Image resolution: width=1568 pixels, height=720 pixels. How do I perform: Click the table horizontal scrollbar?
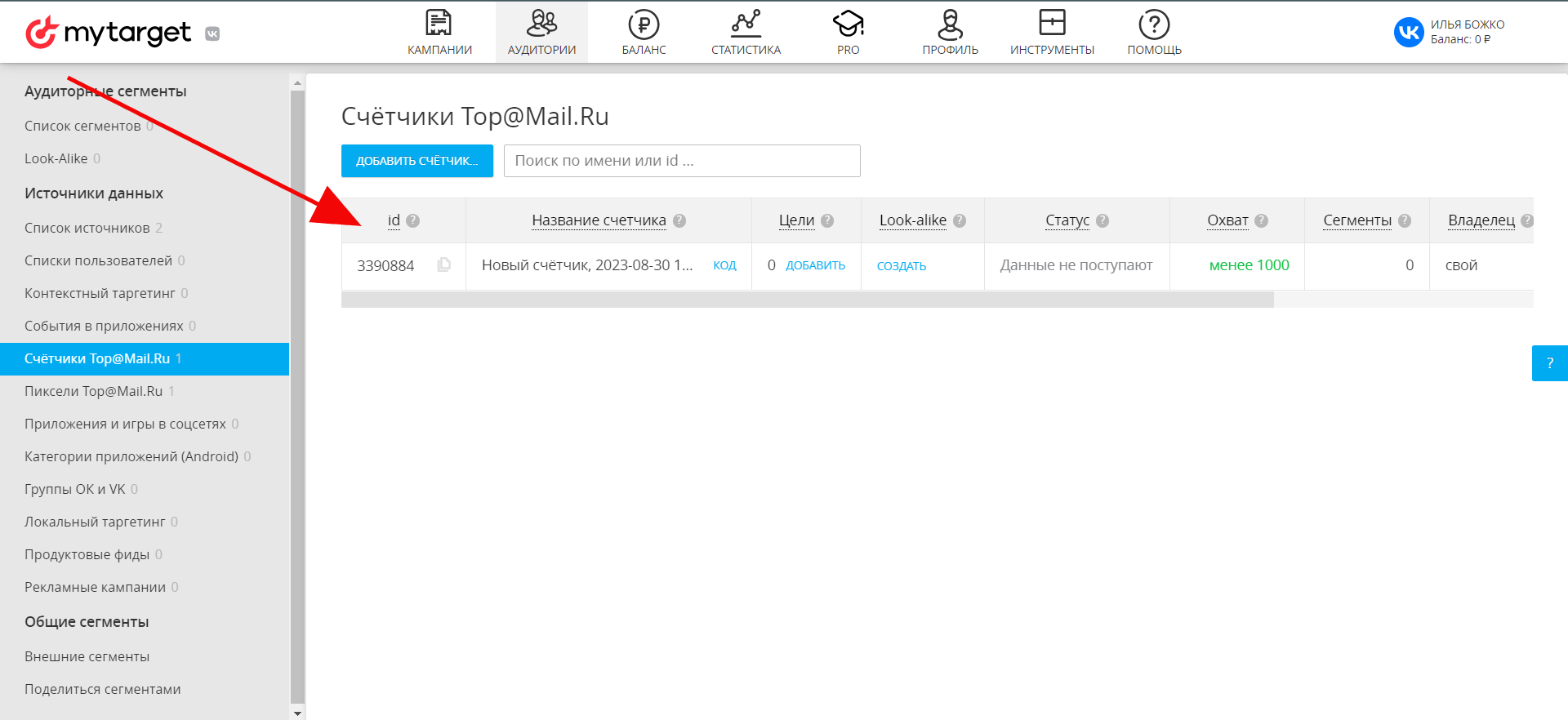808,300
